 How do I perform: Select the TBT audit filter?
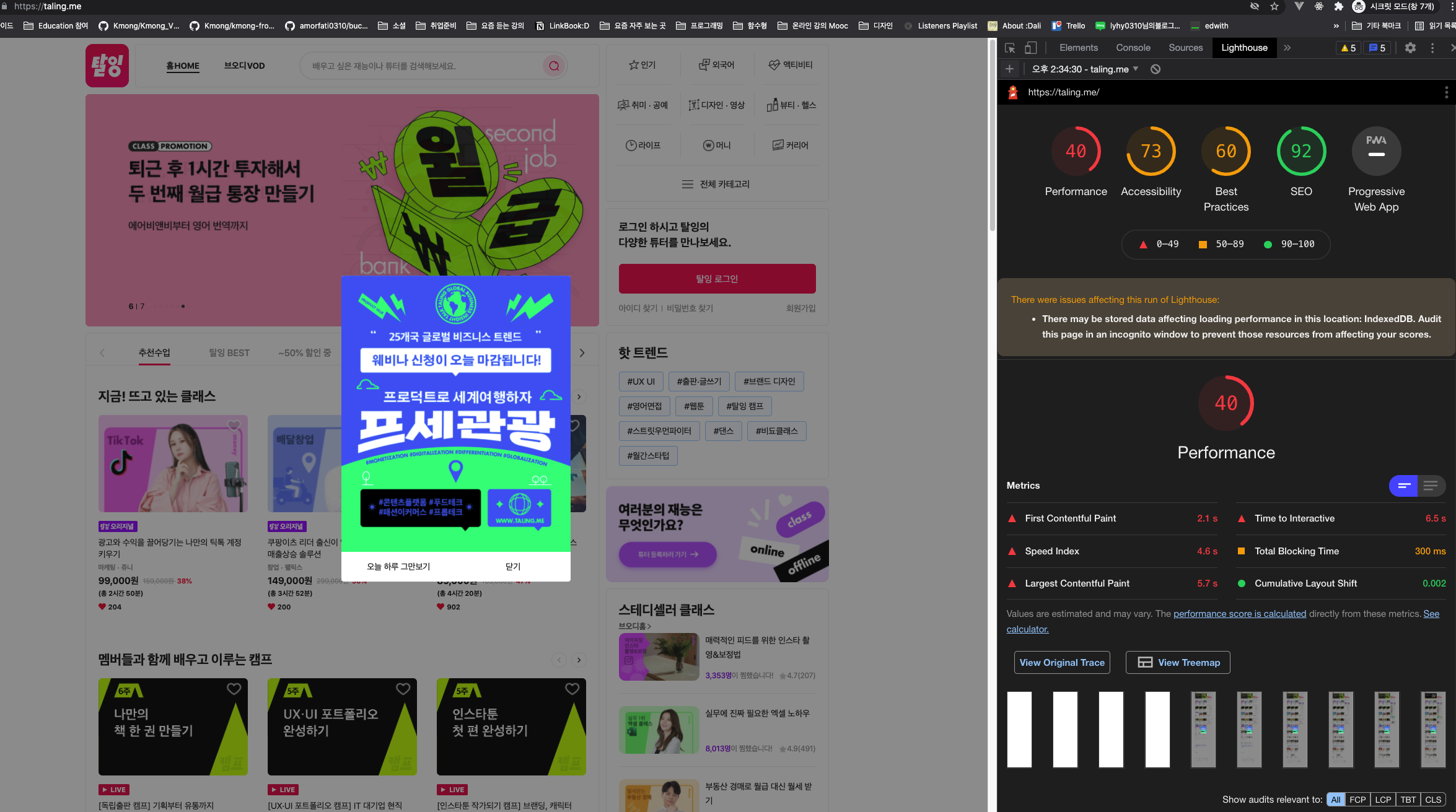click(1408, 800)
